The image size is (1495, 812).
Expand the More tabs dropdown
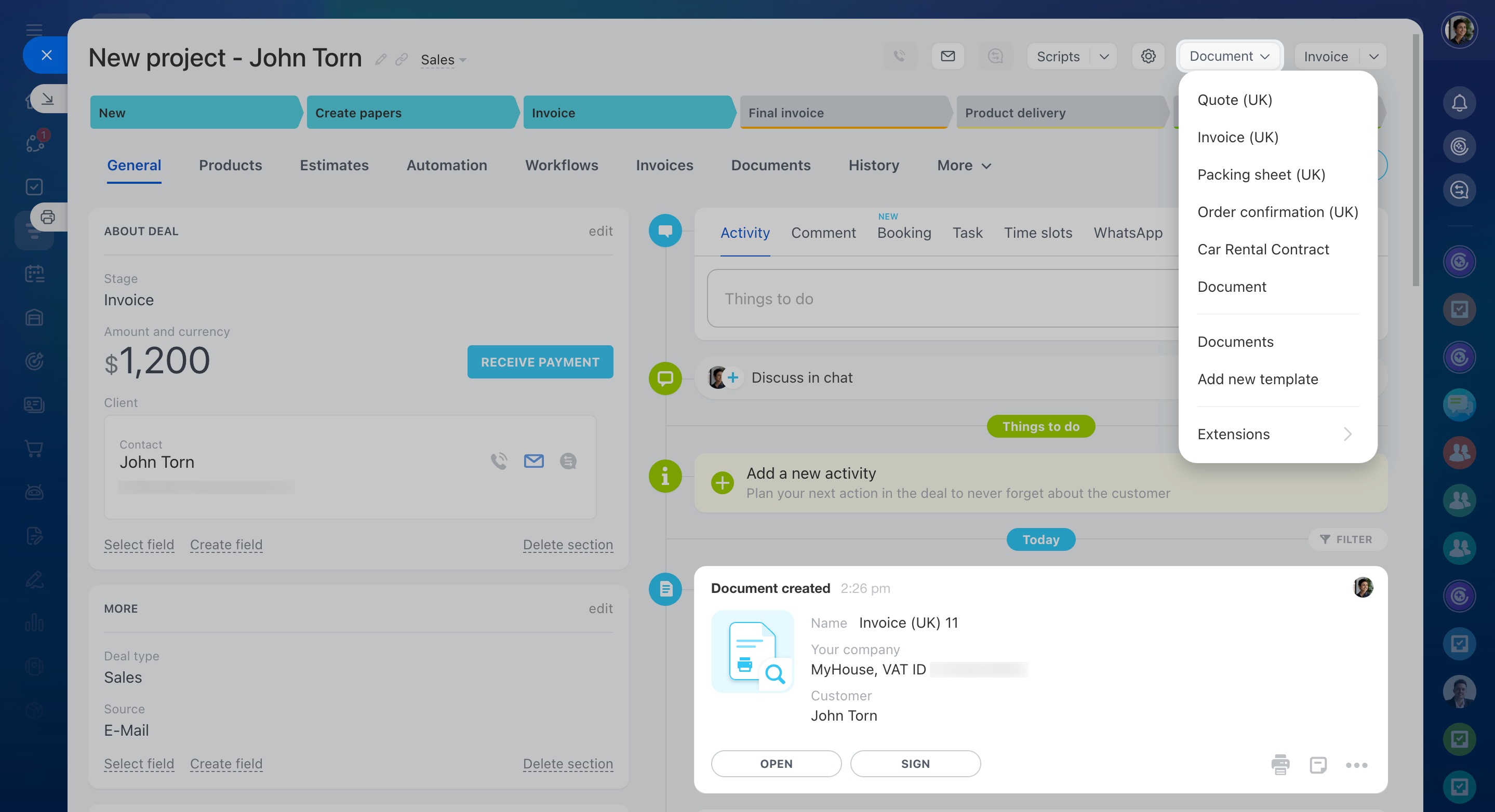[964, 165]
